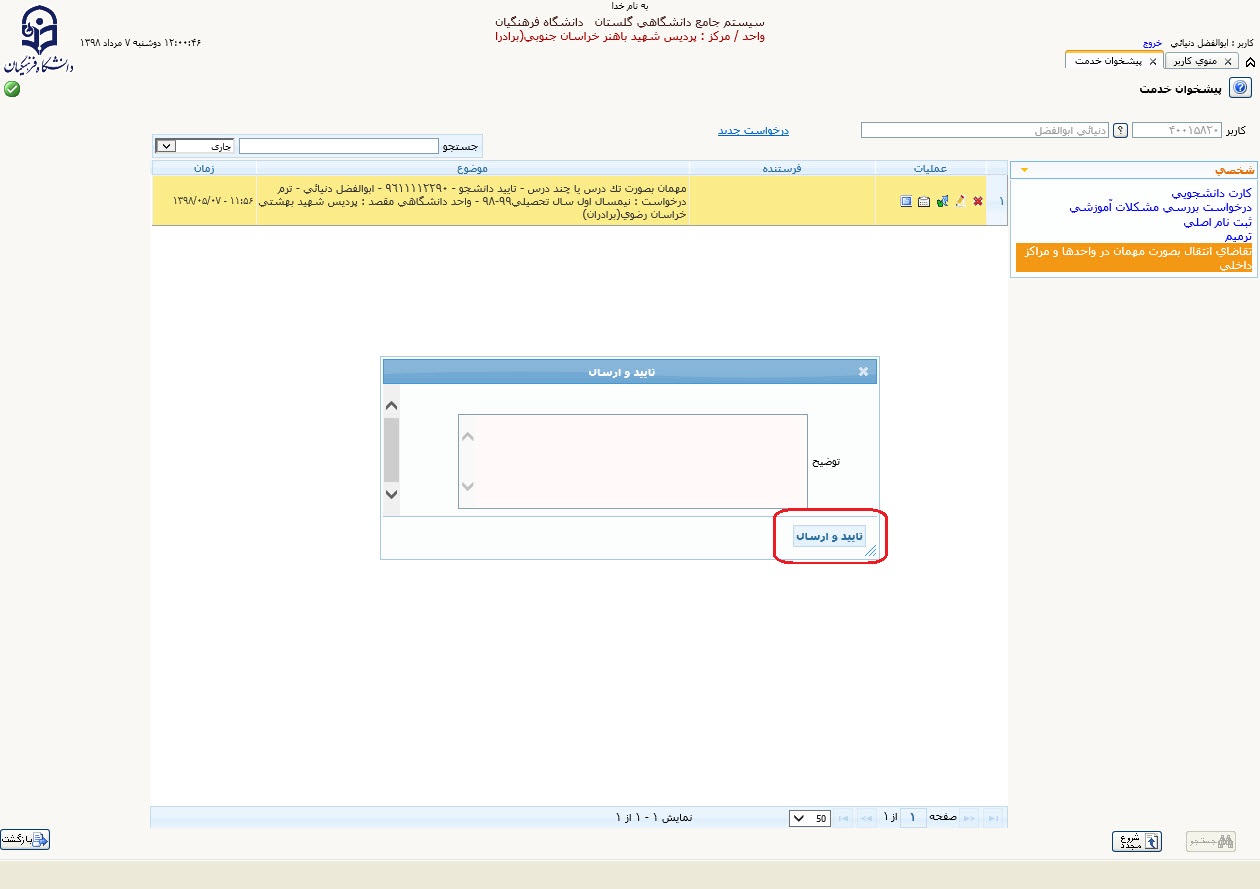Viewport: 1260px width, 889px height.
Task: Click the dialog's vertical scrollbar down arrow
Action: 391,494
